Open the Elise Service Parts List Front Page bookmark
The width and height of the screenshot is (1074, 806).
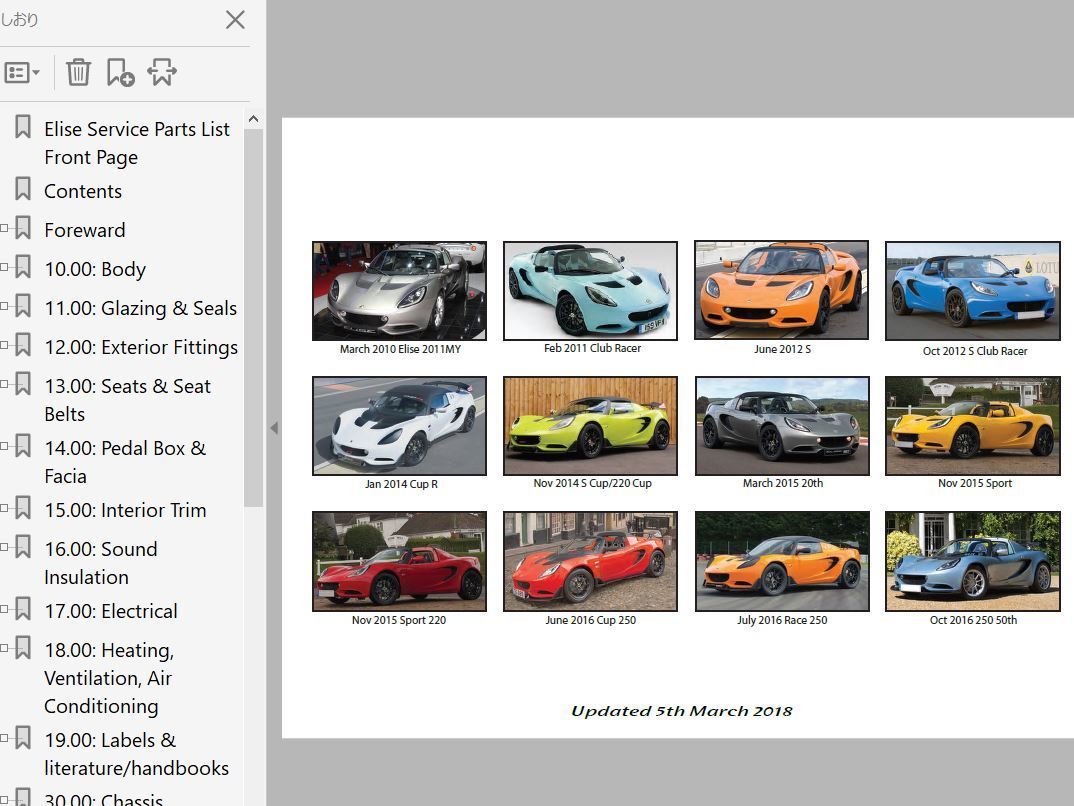click(137, 143)
